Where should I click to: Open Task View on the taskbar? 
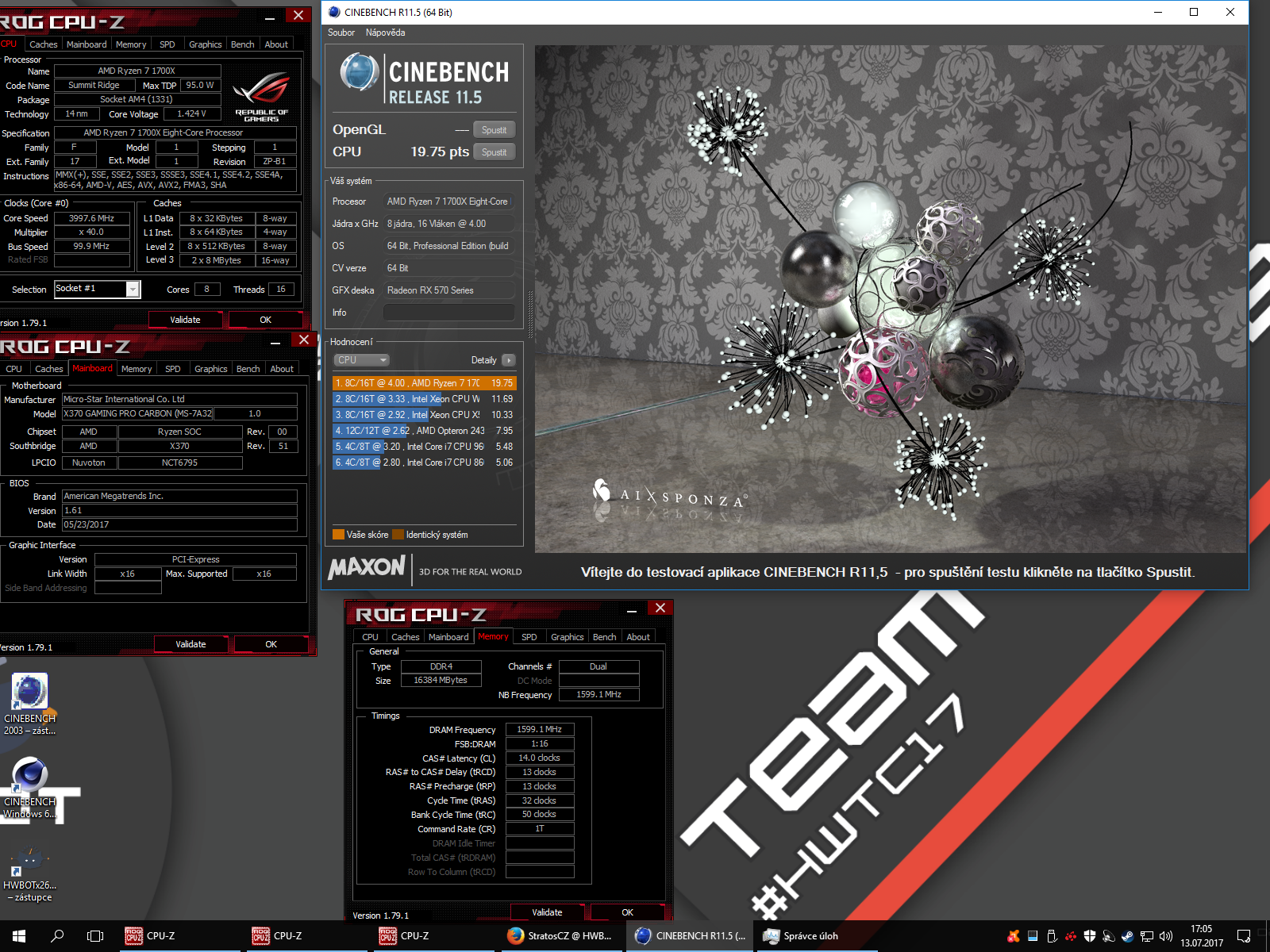[x=95, y=936]
